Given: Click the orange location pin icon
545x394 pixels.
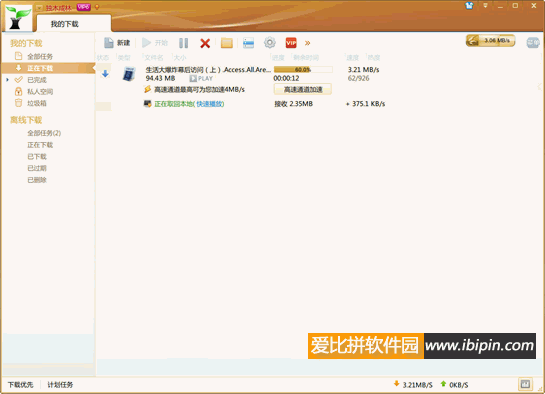Looking at the screenshot, I should click(x=97, y=7).
